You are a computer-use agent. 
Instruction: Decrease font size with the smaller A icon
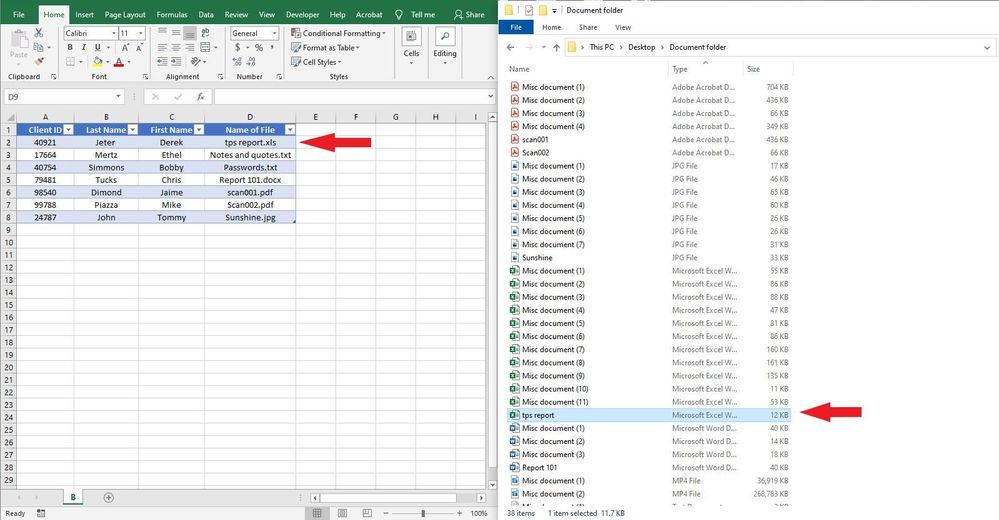[139, 48]
